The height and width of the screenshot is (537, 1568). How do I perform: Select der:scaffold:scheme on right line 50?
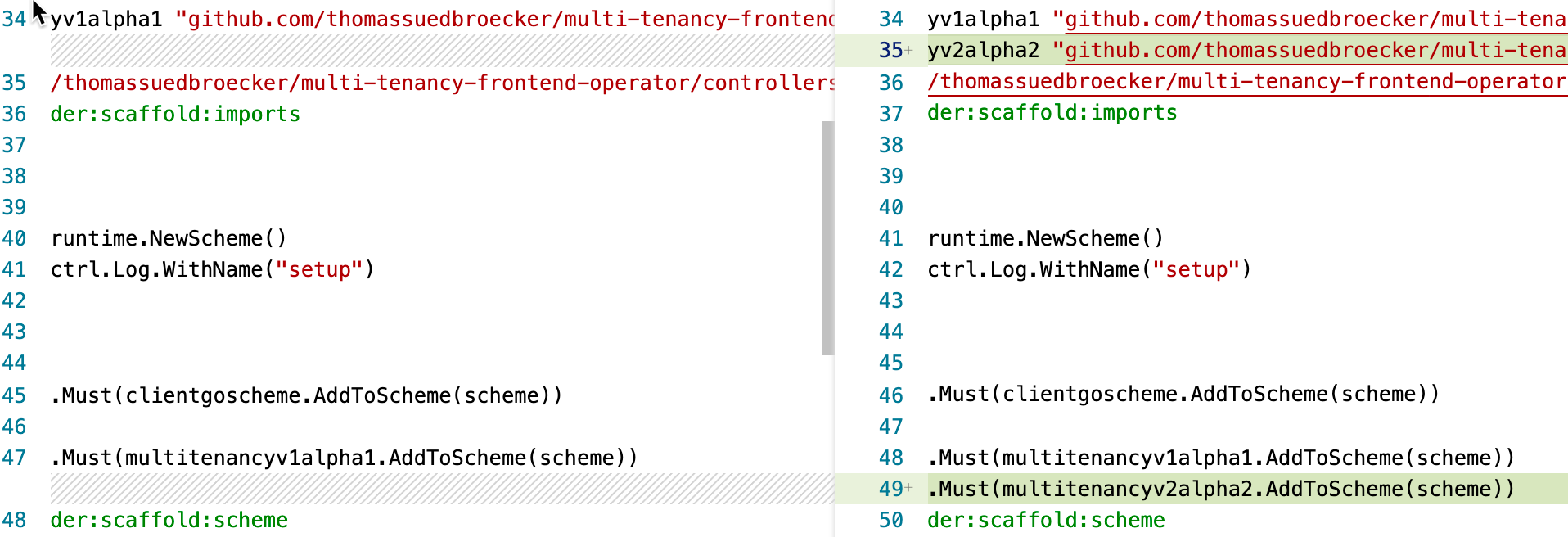(1046, 520)
